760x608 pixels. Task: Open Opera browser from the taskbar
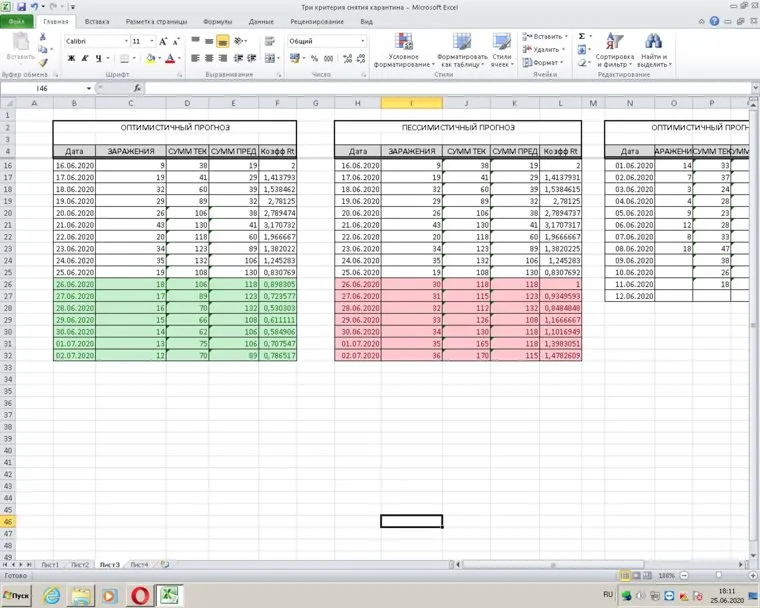(x=140, y=596)
